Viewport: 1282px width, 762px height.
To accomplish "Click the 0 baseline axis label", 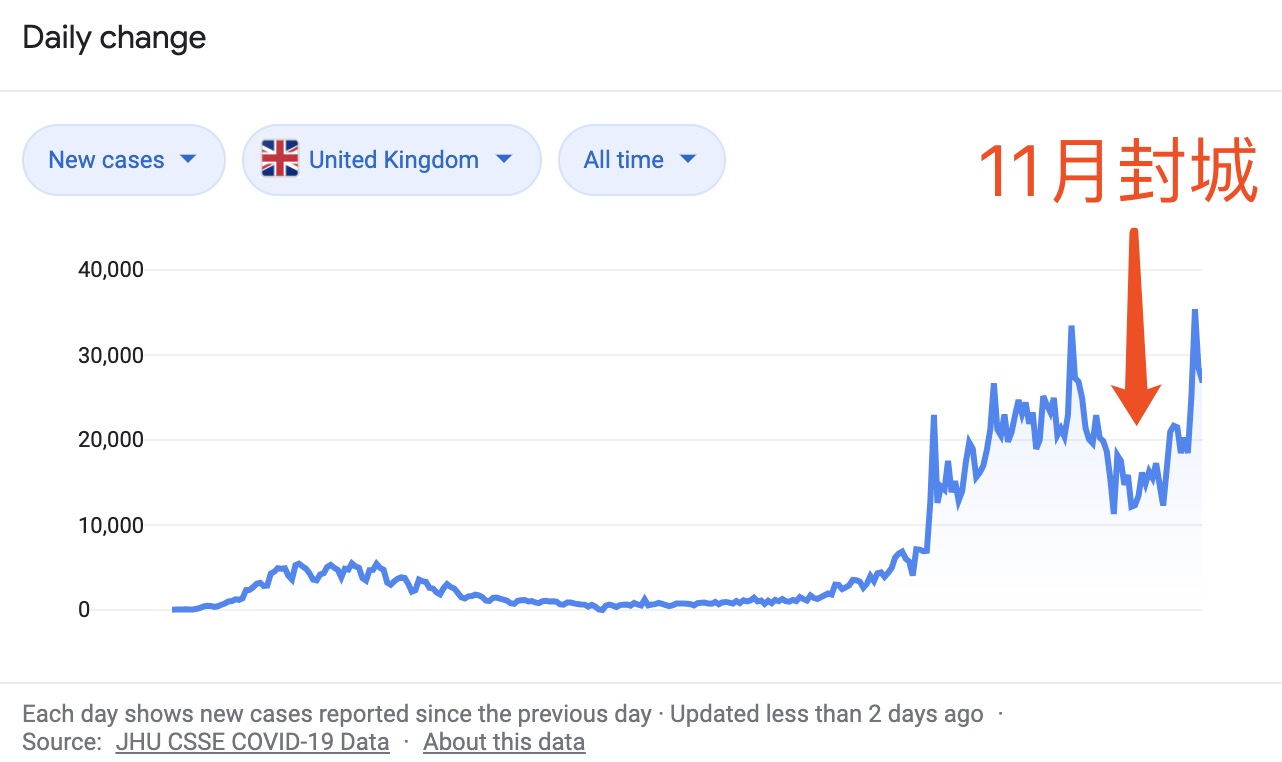I will (84, 608).
